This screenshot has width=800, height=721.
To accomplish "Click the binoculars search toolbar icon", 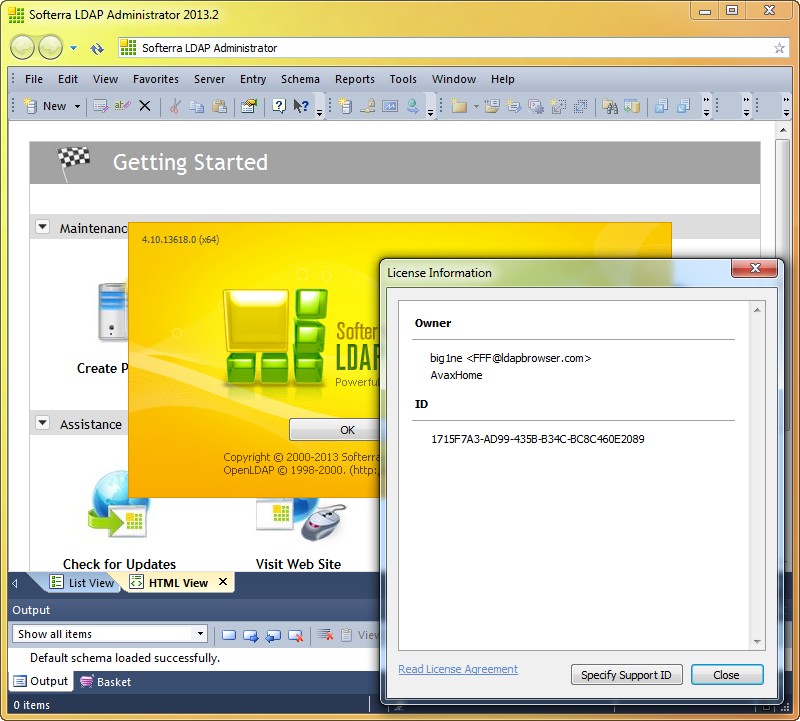I will (x=610, y=106).
